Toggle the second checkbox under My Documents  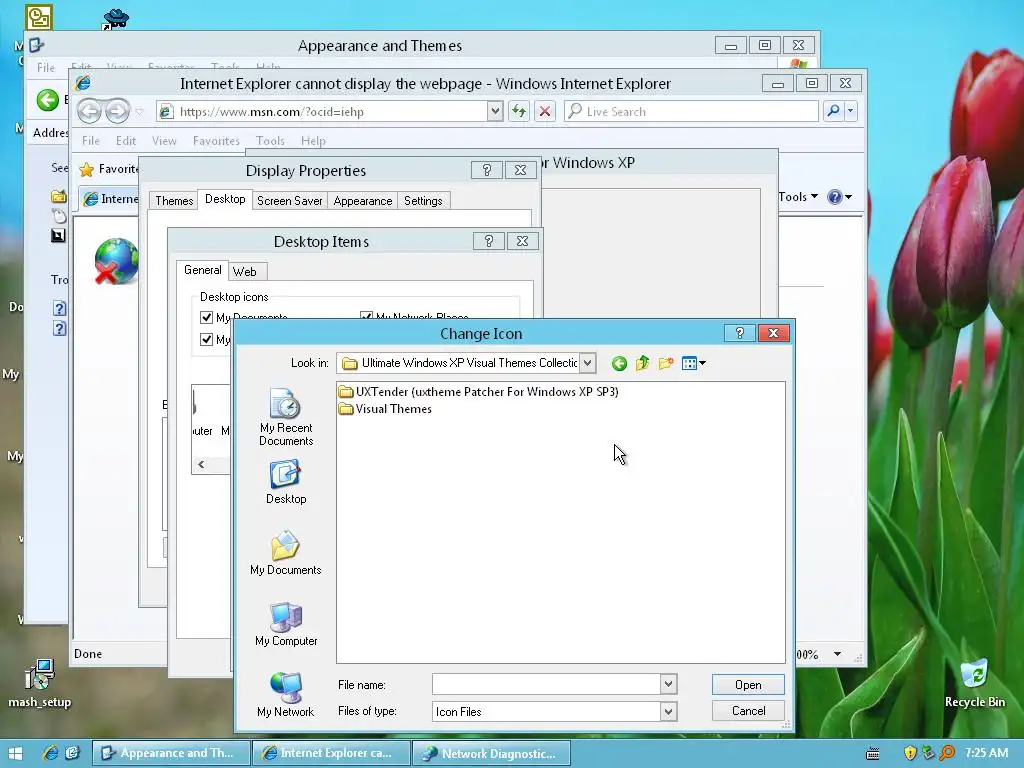pyautogui.click(x=206, y=340)
